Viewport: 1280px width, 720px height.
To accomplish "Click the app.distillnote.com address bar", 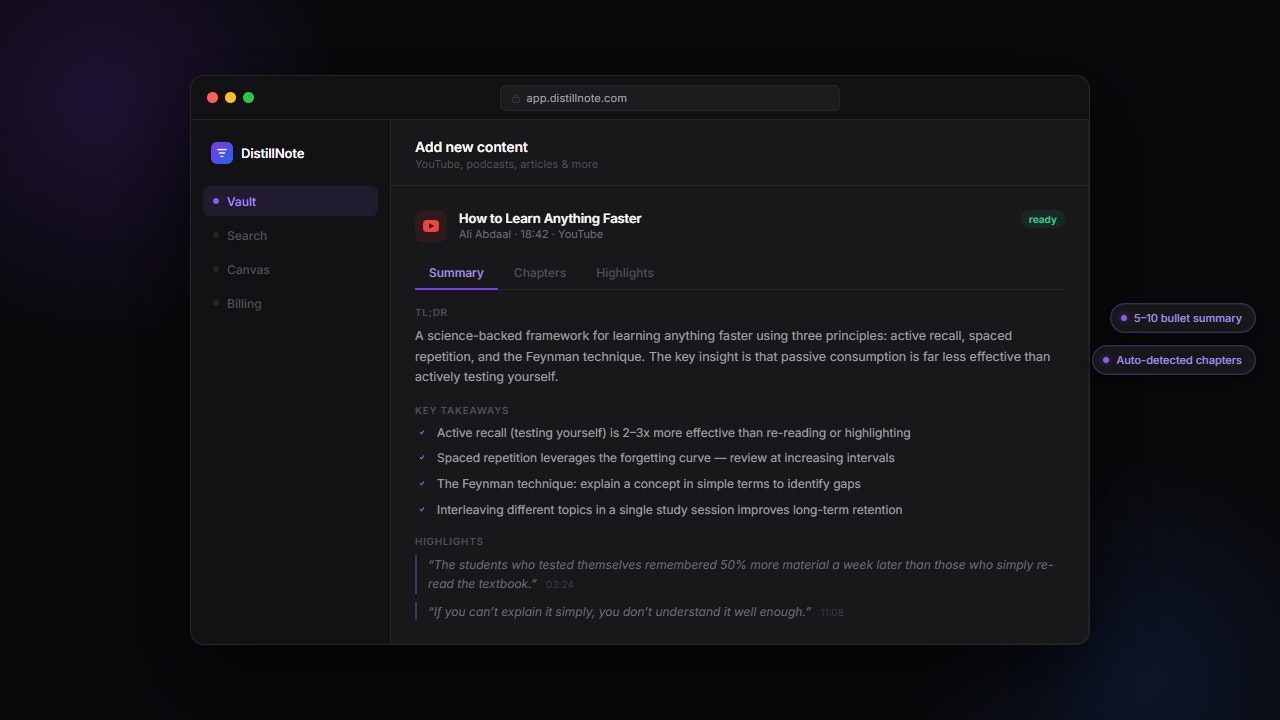I will click(670, 98).
